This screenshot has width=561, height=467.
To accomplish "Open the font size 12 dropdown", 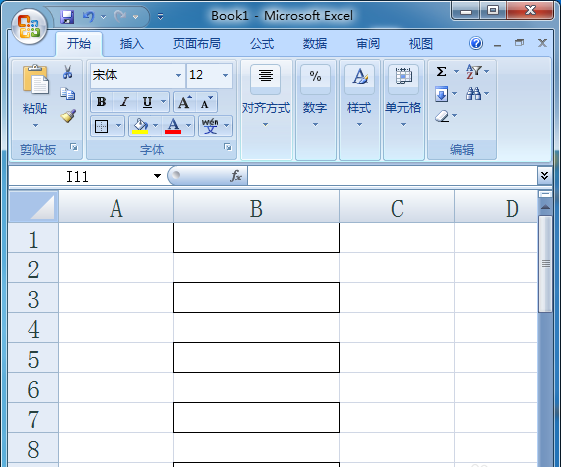I will tap(225, 76).
